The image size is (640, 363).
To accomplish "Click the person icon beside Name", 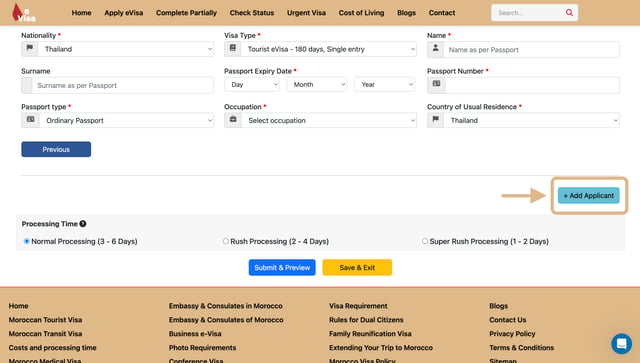I will coord(435,48).
